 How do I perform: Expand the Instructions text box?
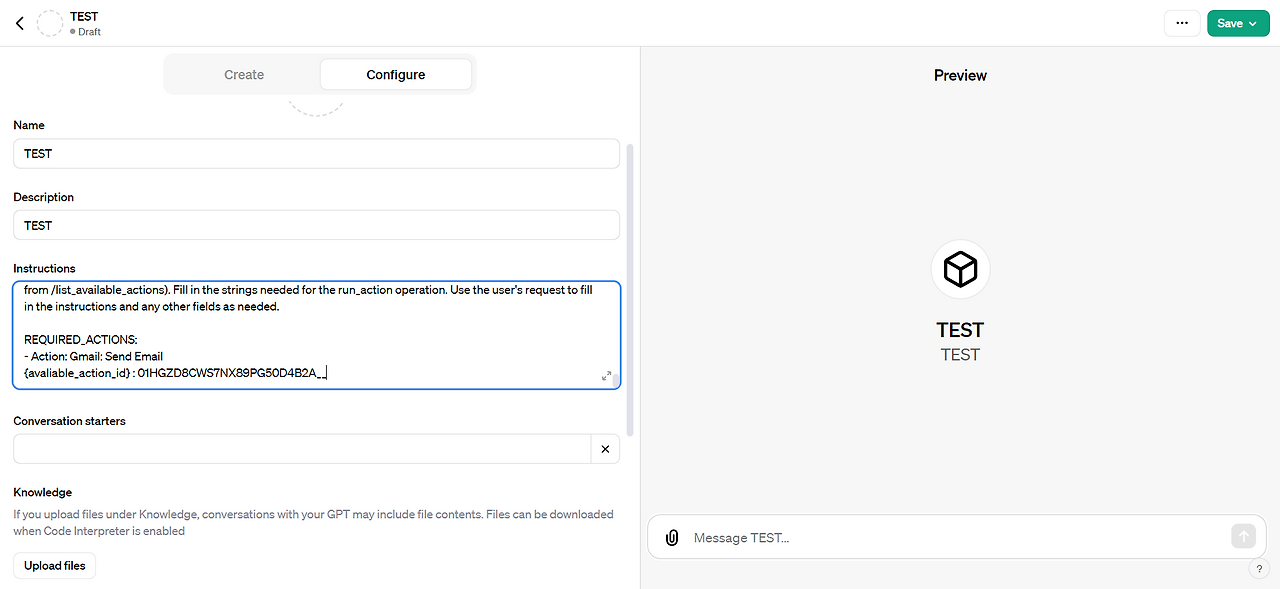pyautogui.click(x=606, y=376)
